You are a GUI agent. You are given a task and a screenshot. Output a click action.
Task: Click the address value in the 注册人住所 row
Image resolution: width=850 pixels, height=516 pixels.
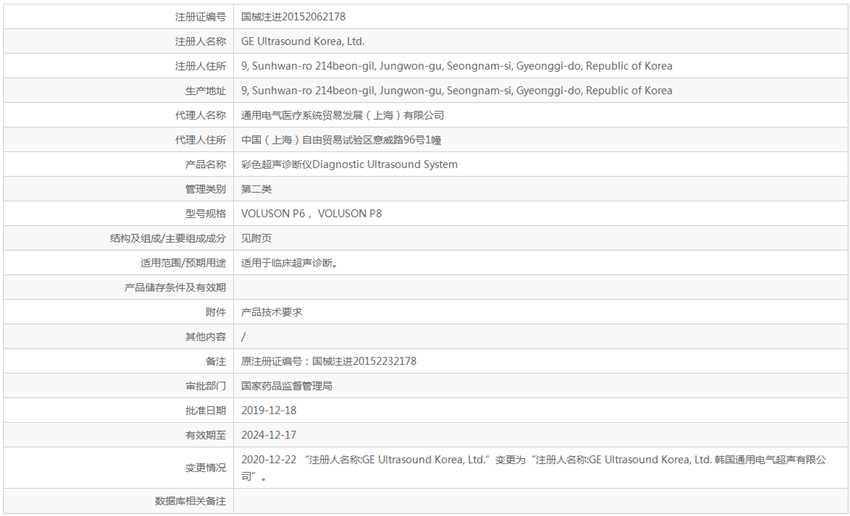tap(456, 66)
